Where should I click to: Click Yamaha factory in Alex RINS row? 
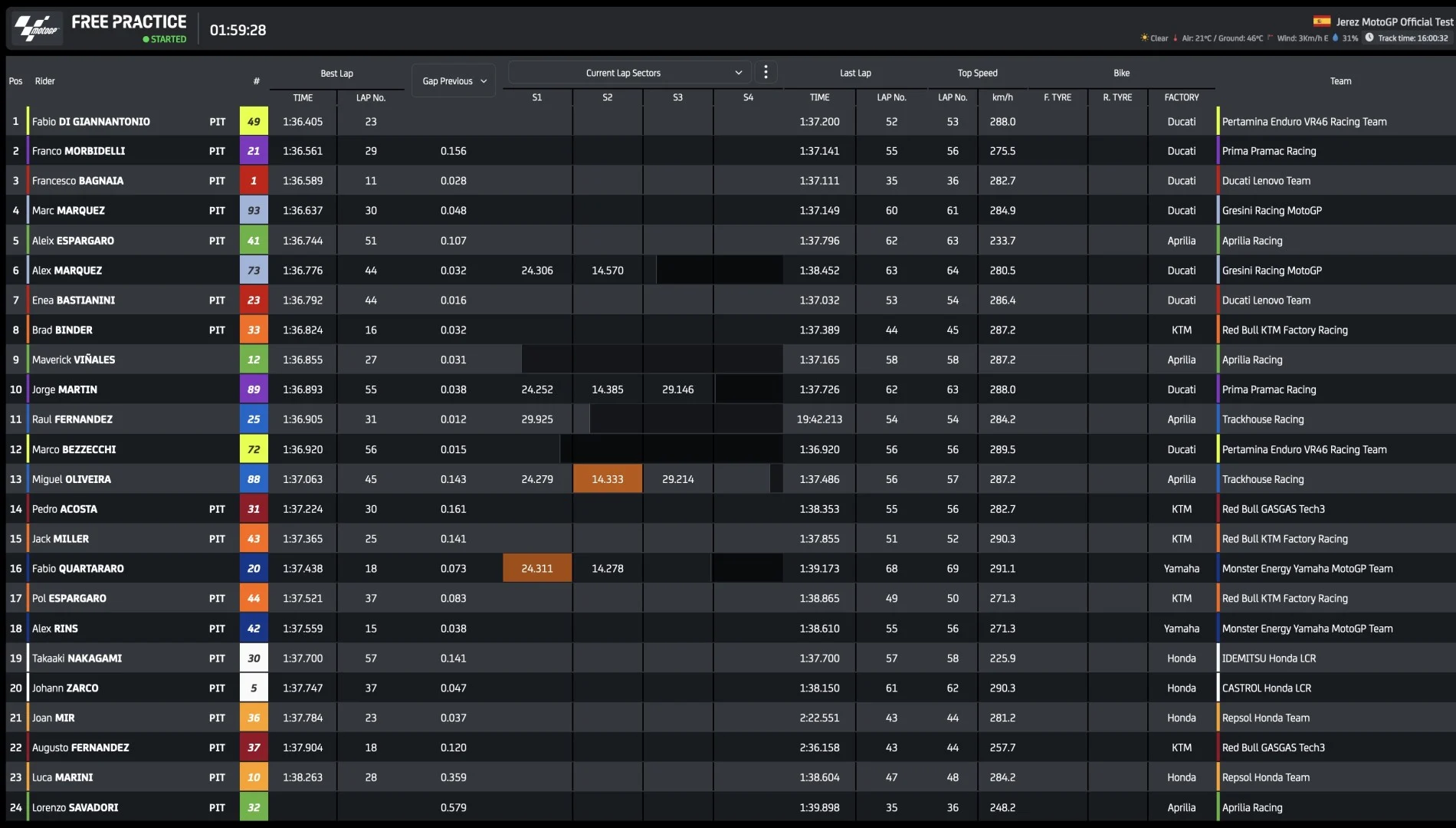point(1182,628)
